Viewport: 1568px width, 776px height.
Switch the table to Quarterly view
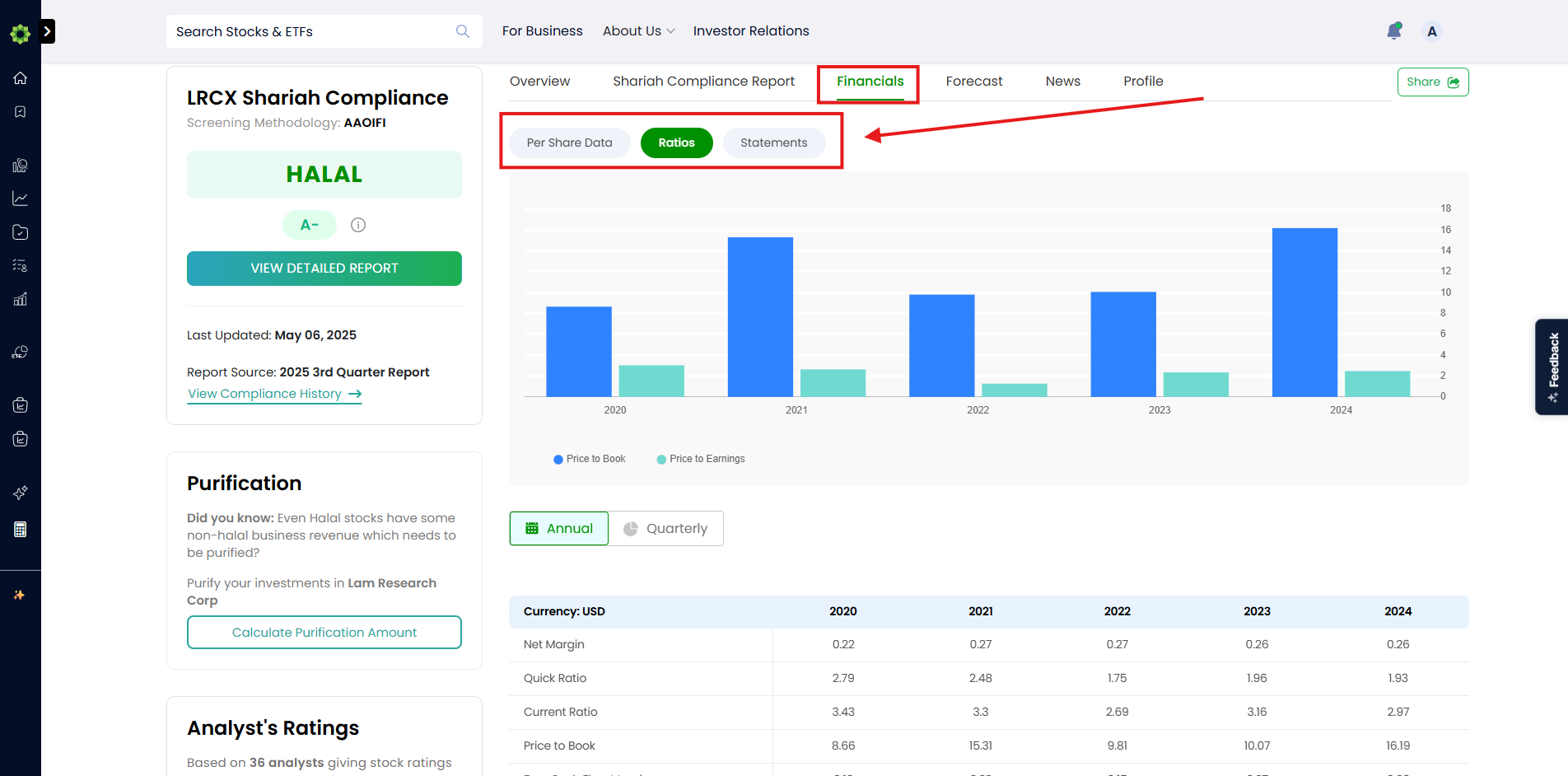tap(666, 528)
